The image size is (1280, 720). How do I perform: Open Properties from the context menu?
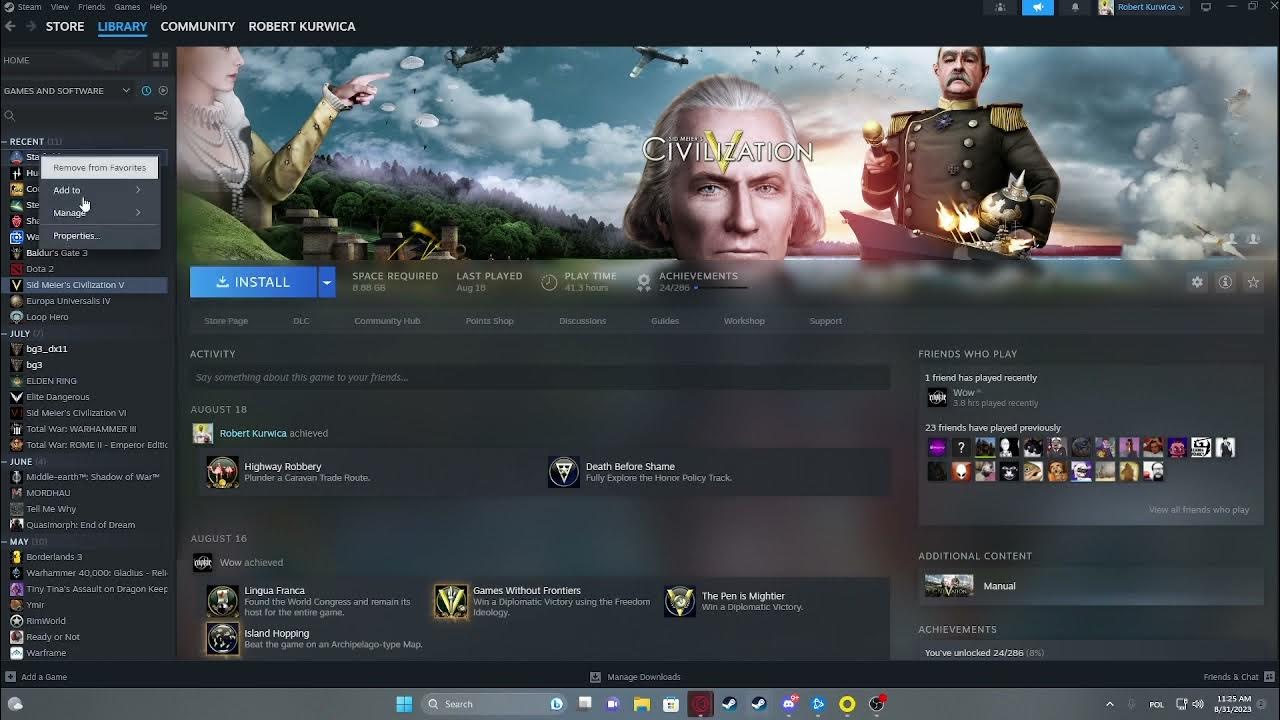[98, 236]
